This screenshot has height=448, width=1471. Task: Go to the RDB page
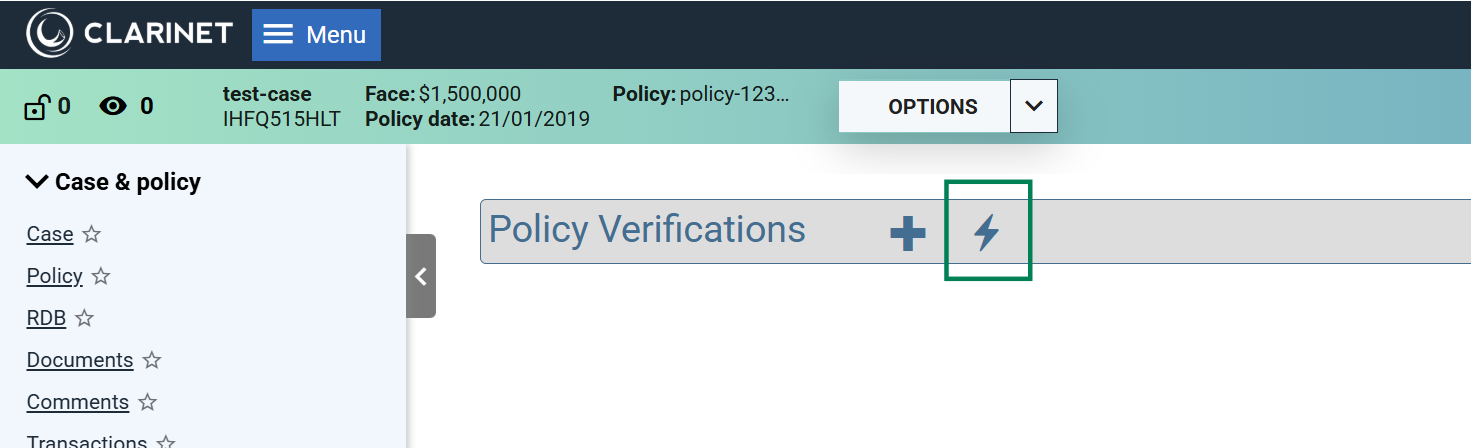(x=46, y=318)
